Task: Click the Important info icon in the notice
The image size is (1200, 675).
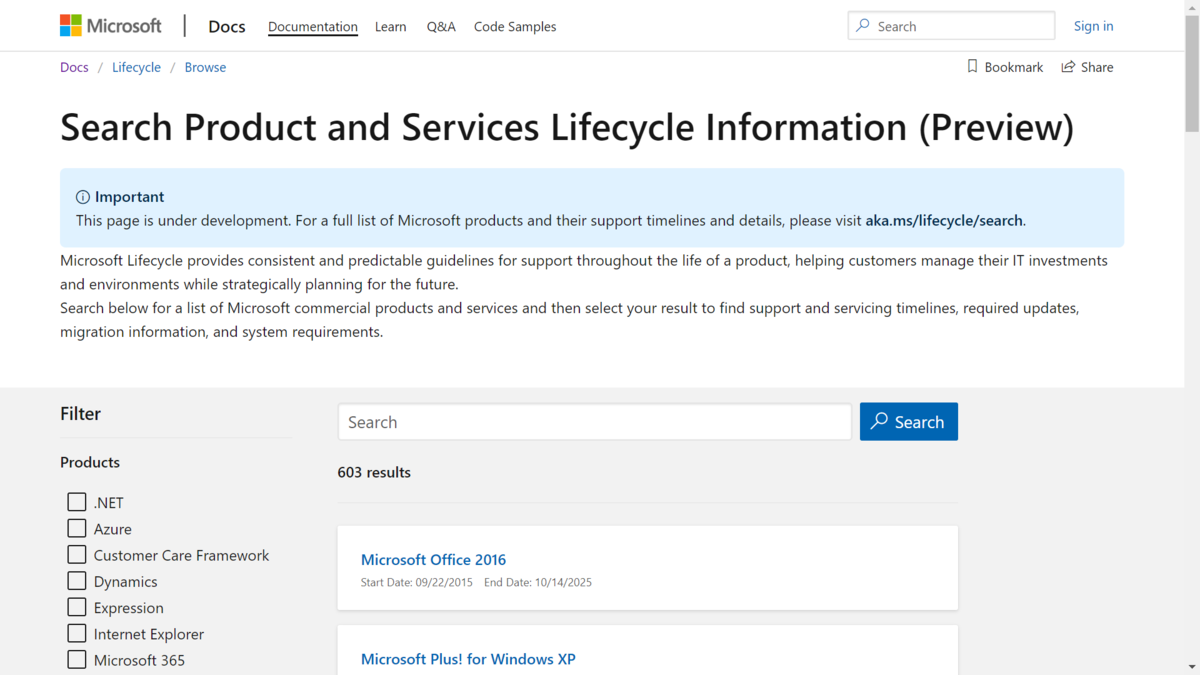Action: (83, 197)
